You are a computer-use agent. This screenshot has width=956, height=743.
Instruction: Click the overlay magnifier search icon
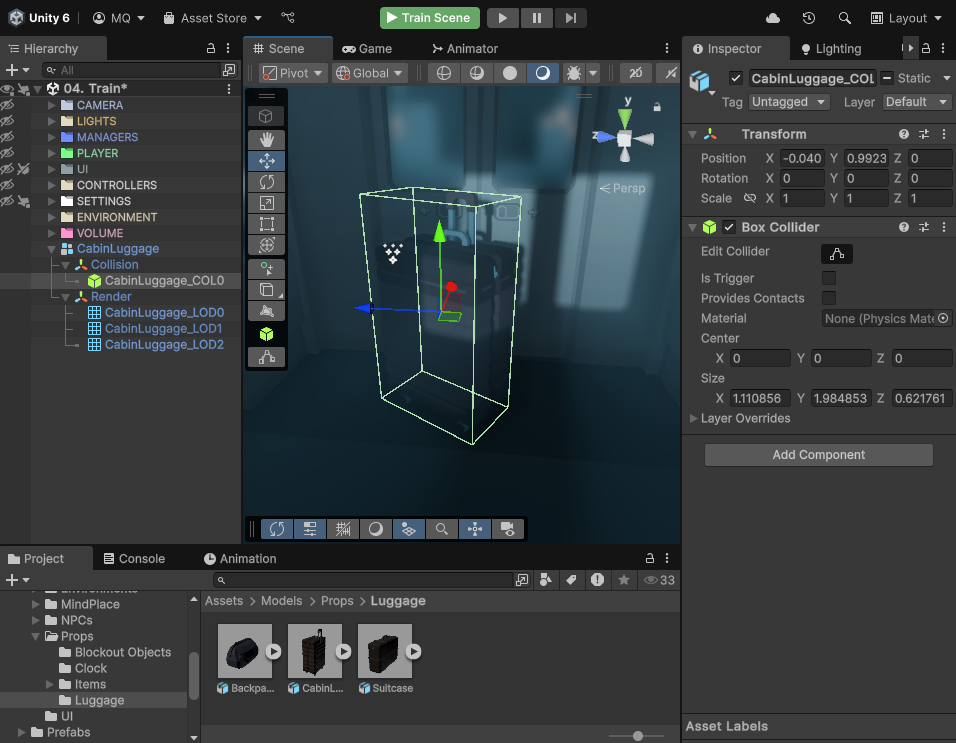pyautogui.click(x=441, y=529)
